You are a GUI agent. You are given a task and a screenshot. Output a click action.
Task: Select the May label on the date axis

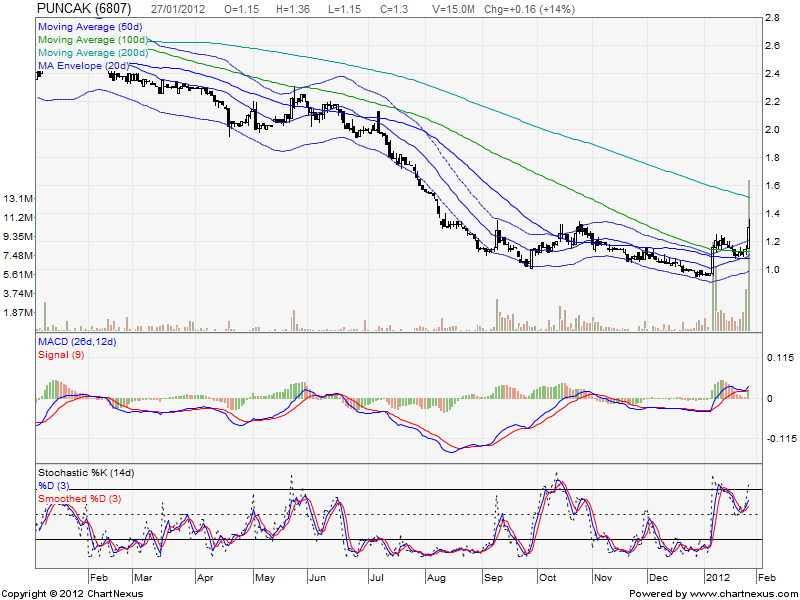tap(264, 578)
